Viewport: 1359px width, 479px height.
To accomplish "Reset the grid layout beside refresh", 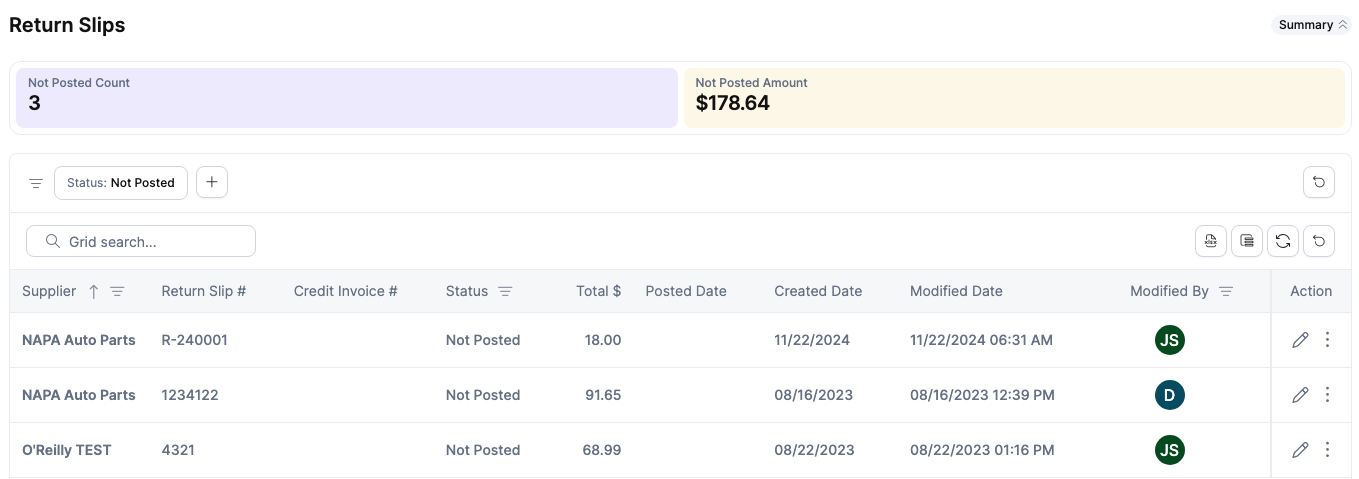I will click(x=1319, y=241).
